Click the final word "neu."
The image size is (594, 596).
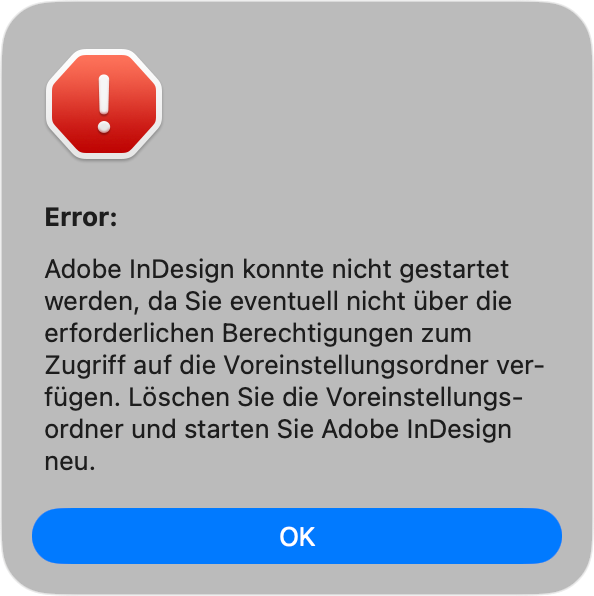click(70, 462)
